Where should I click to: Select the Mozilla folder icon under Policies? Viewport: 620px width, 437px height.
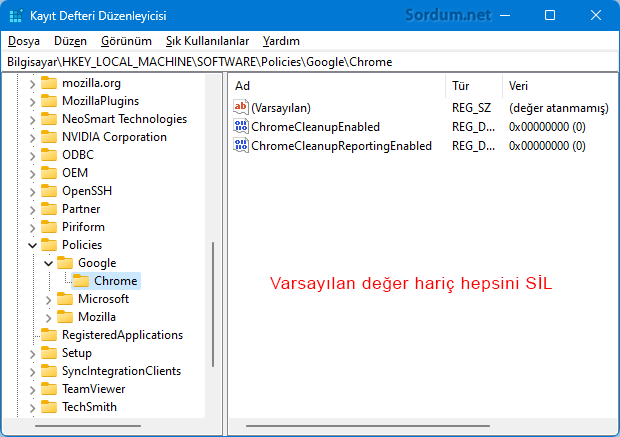point(65,317)
